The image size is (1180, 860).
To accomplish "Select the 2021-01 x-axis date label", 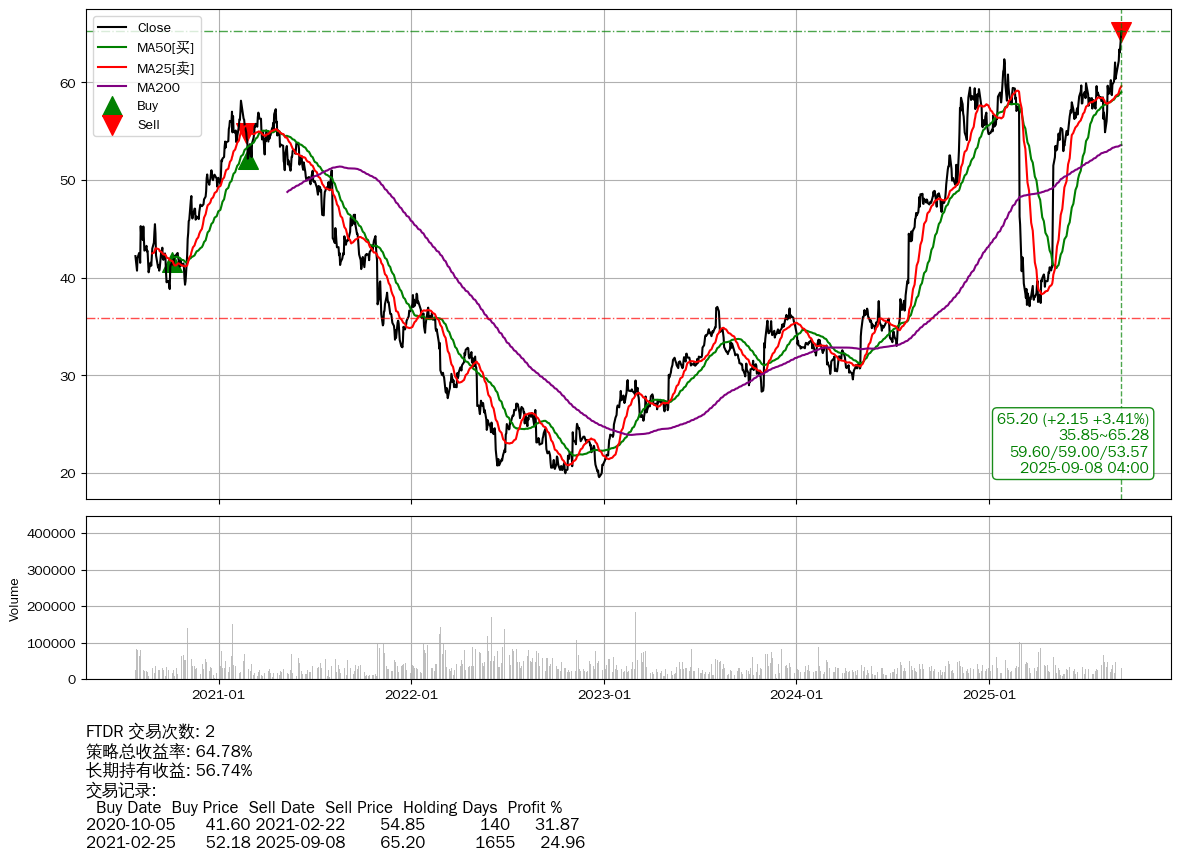I will 218,694.
